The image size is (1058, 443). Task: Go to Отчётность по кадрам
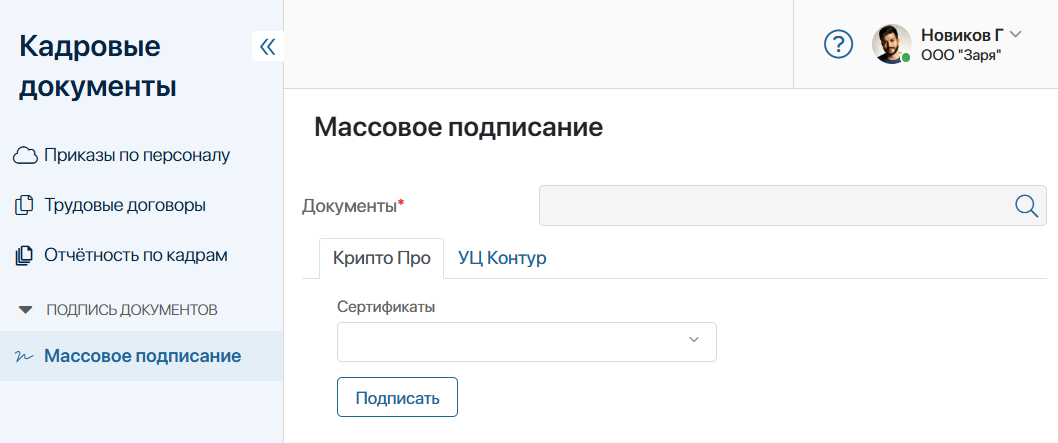coord(136,256)
